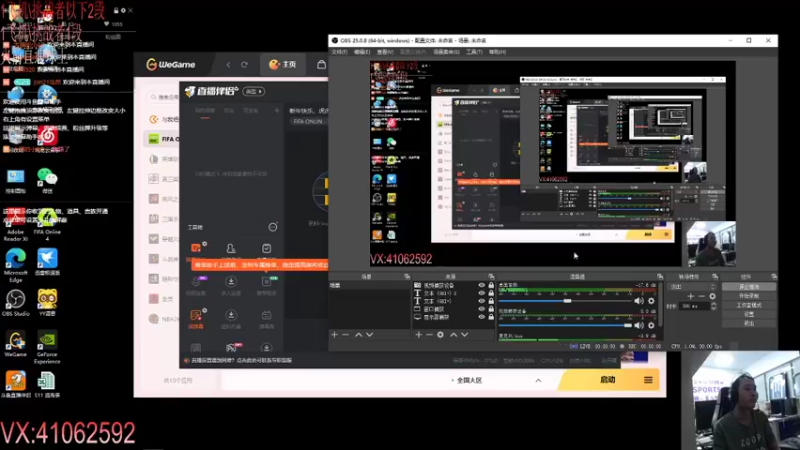The width and height of the screenshot is (800, 450).
Task: Add tab with plus in streaming companion
Action: click(x=277, y=110)
